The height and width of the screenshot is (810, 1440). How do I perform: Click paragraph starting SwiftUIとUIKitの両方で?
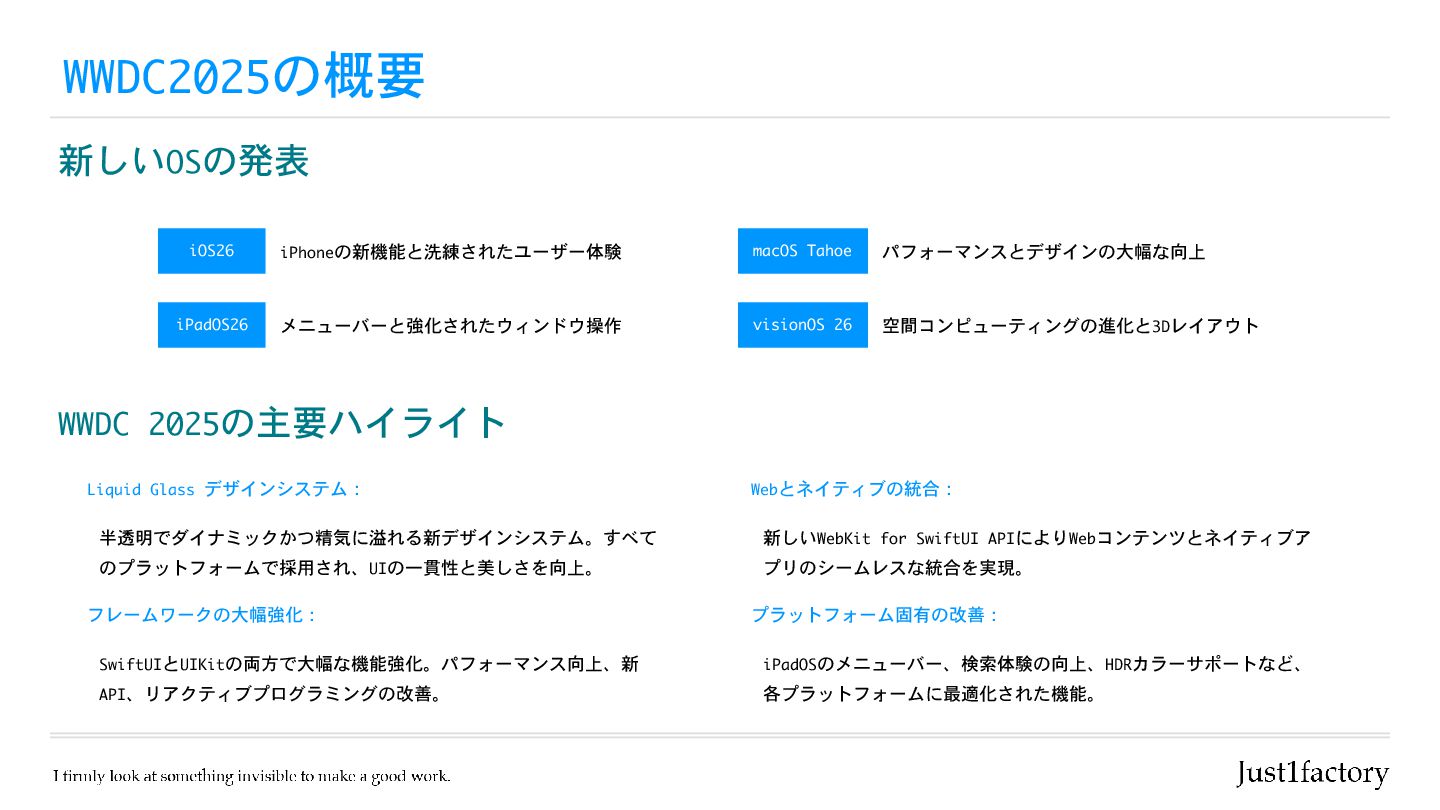coord(369,679)
